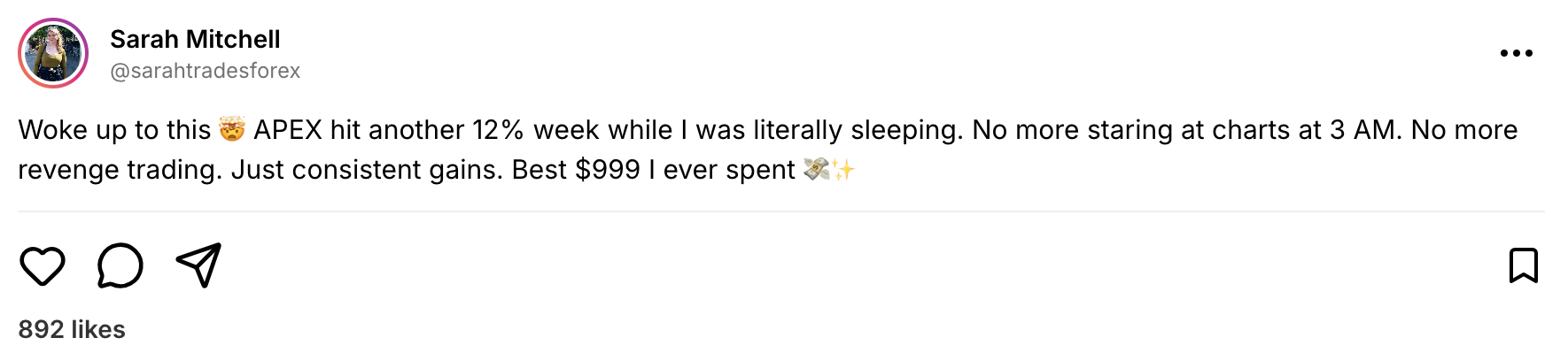Viewport: 1568px width, 361px height.
Task: Open the Sarah Mitchell display name link
Action: [x=195, y=39]
